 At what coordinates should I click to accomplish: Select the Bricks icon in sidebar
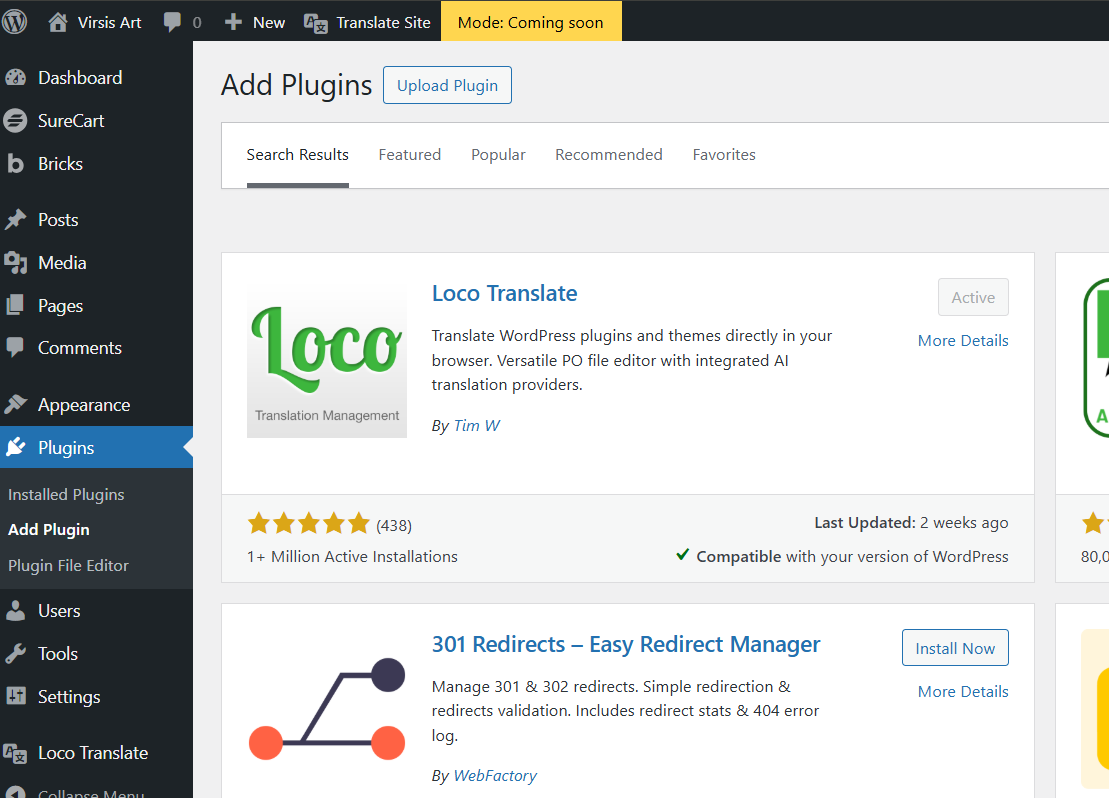(15, 164)
